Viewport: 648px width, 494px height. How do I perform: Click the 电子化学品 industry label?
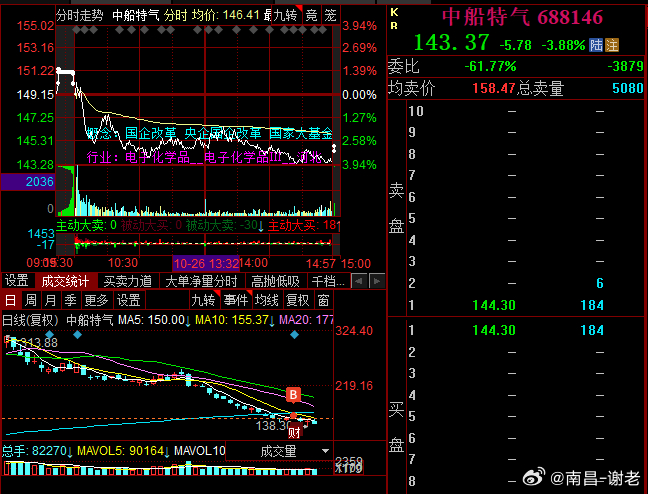(157, 157)
